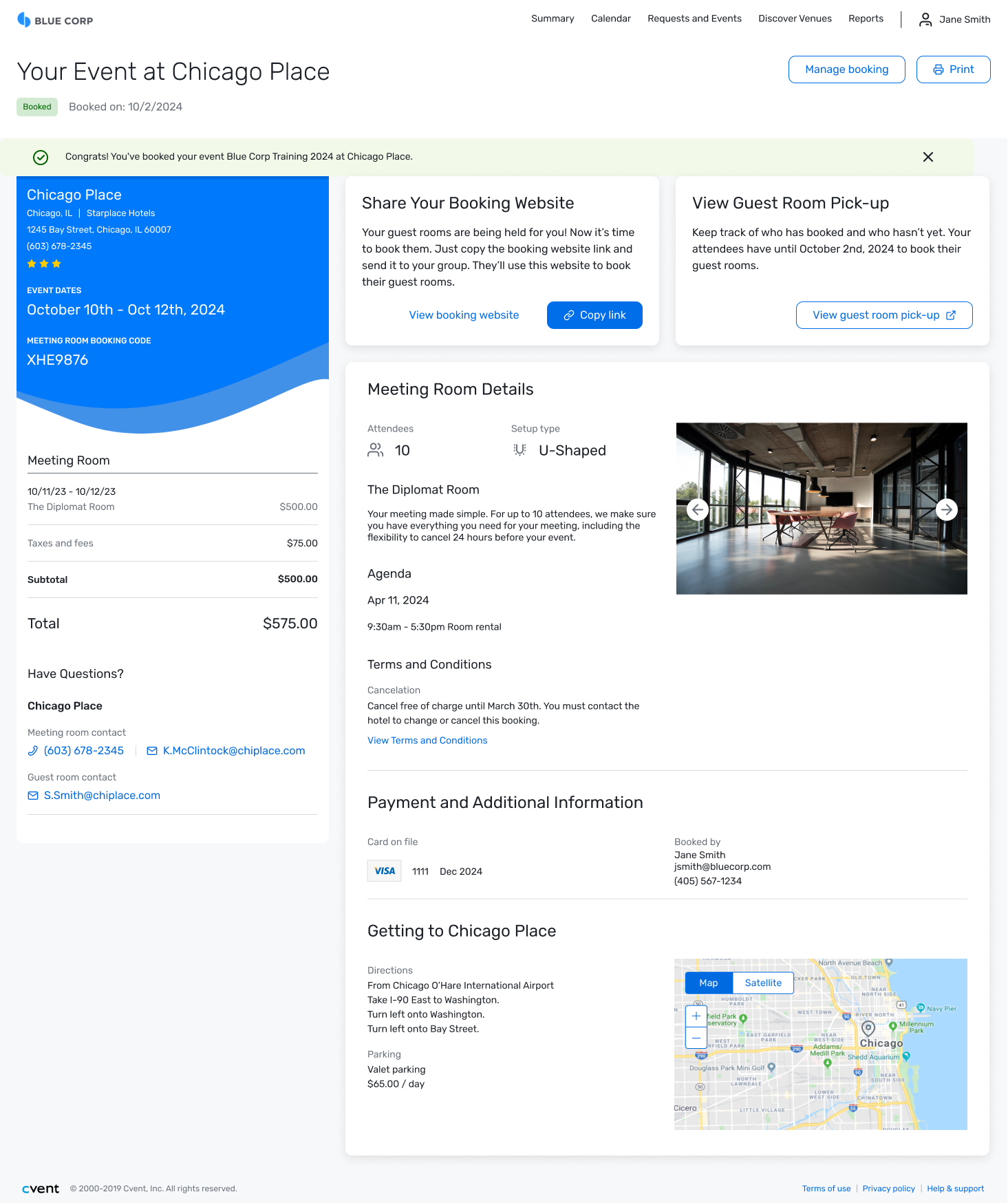Open Jane Smith account menu
The image size is (1008, 1203).
955,19
